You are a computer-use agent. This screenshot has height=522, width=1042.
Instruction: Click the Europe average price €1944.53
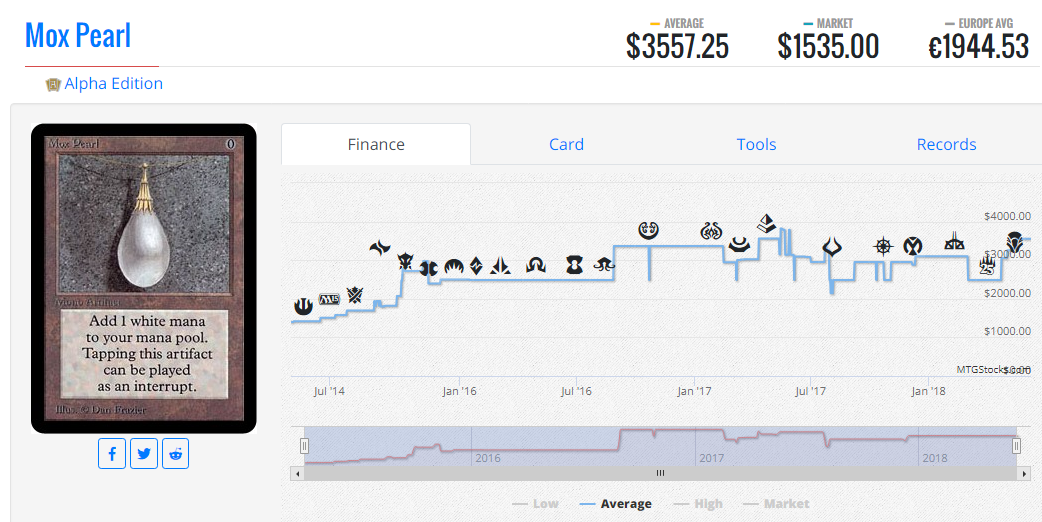point(978,46)
